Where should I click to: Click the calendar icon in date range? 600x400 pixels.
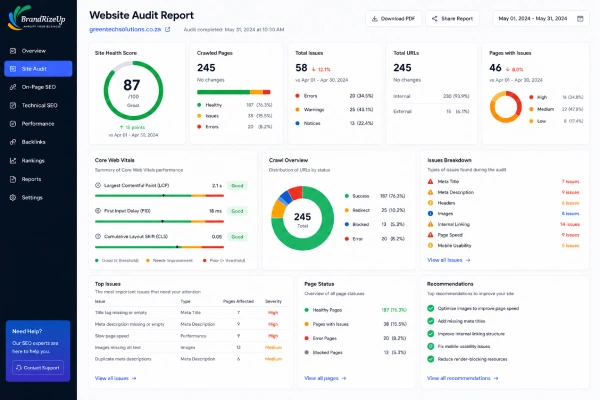580,18
